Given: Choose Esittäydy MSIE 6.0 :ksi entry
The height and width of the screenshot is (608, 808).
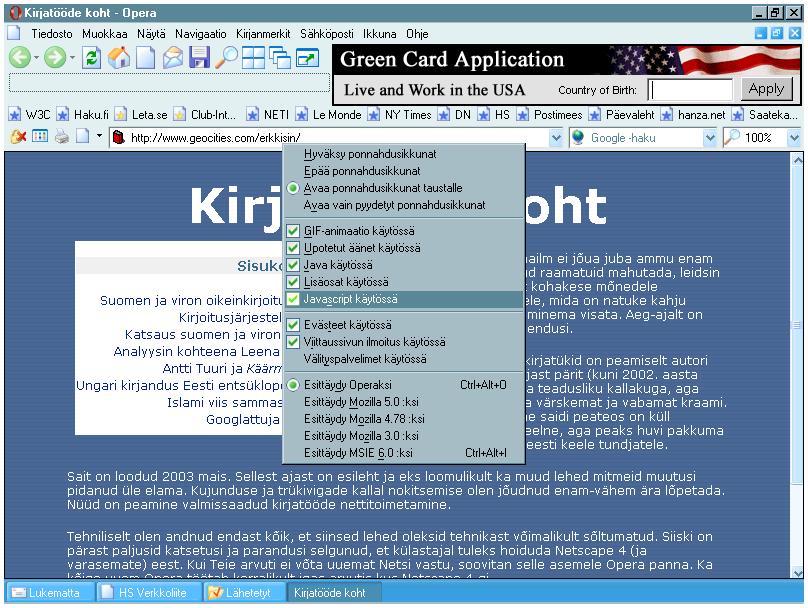Looking at the screenshot, I should [404, 453].
